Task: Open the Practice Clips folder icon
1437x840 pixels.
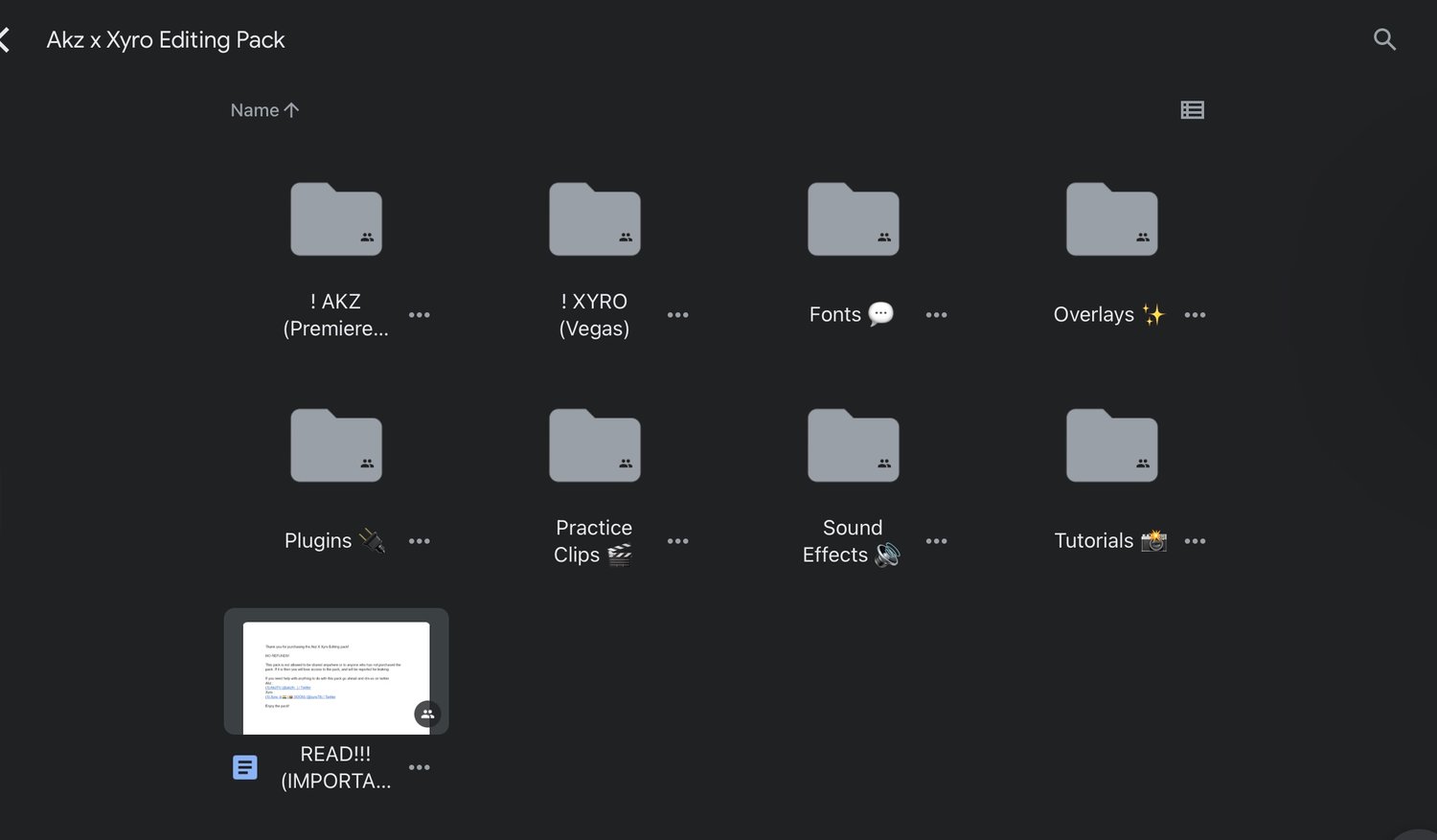Action: pyautogui.click(x=595, y=445)
